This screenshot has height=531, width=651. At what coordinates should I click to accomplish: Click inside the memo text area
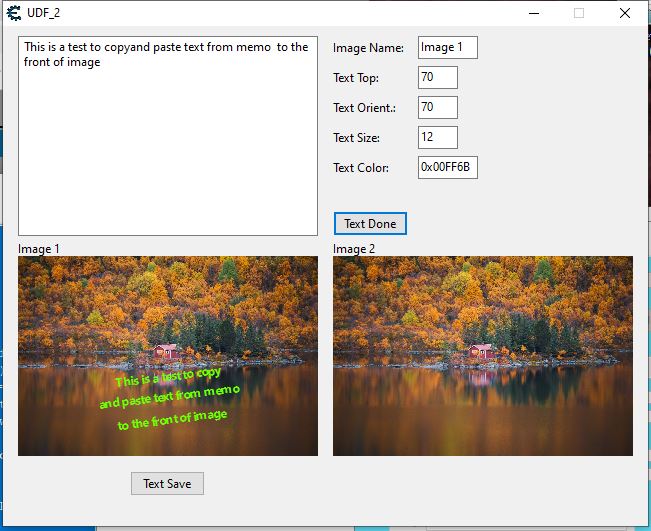(x=168, y=150)
